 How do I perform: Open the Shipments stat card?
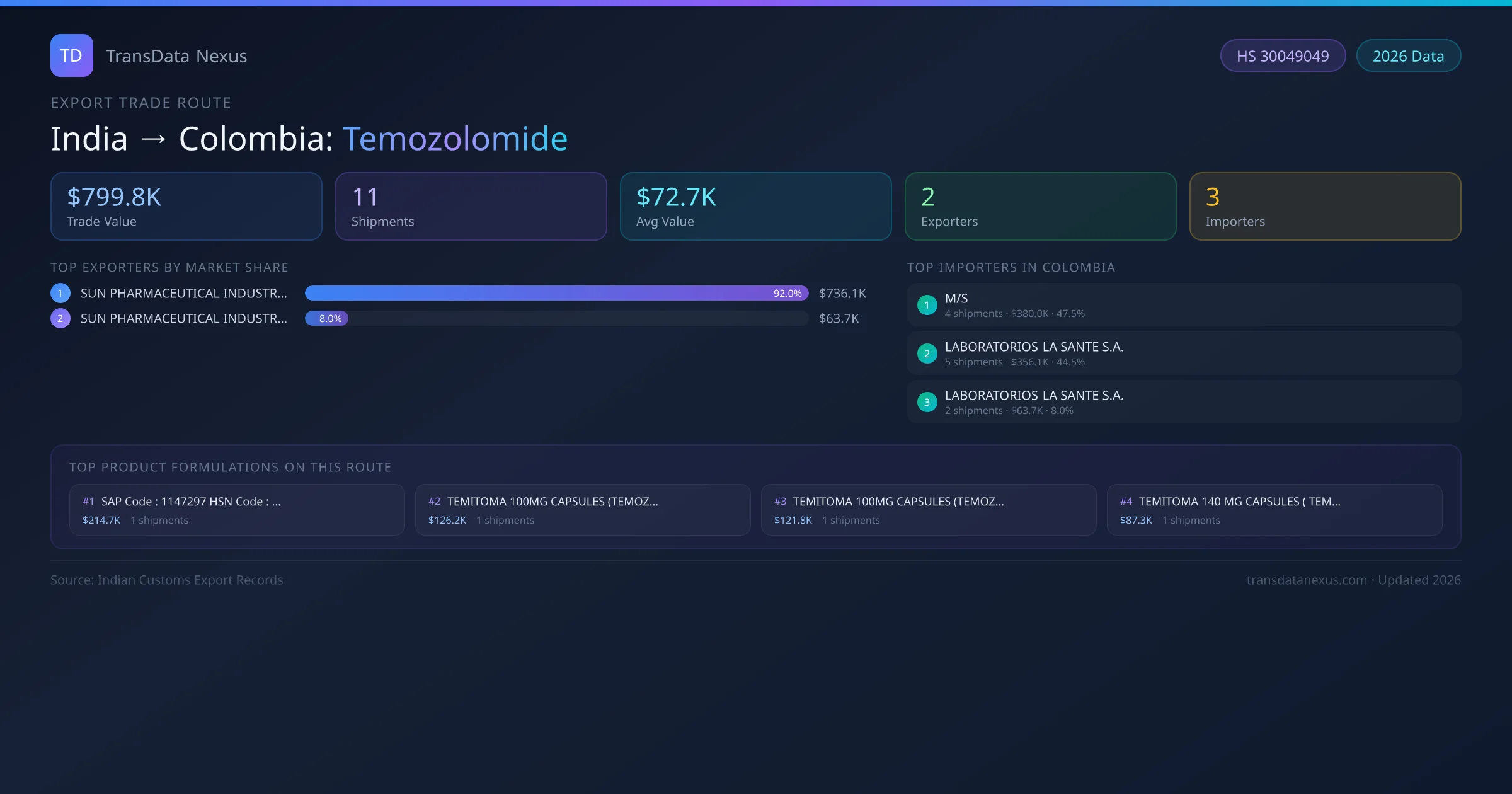(471, 206)
